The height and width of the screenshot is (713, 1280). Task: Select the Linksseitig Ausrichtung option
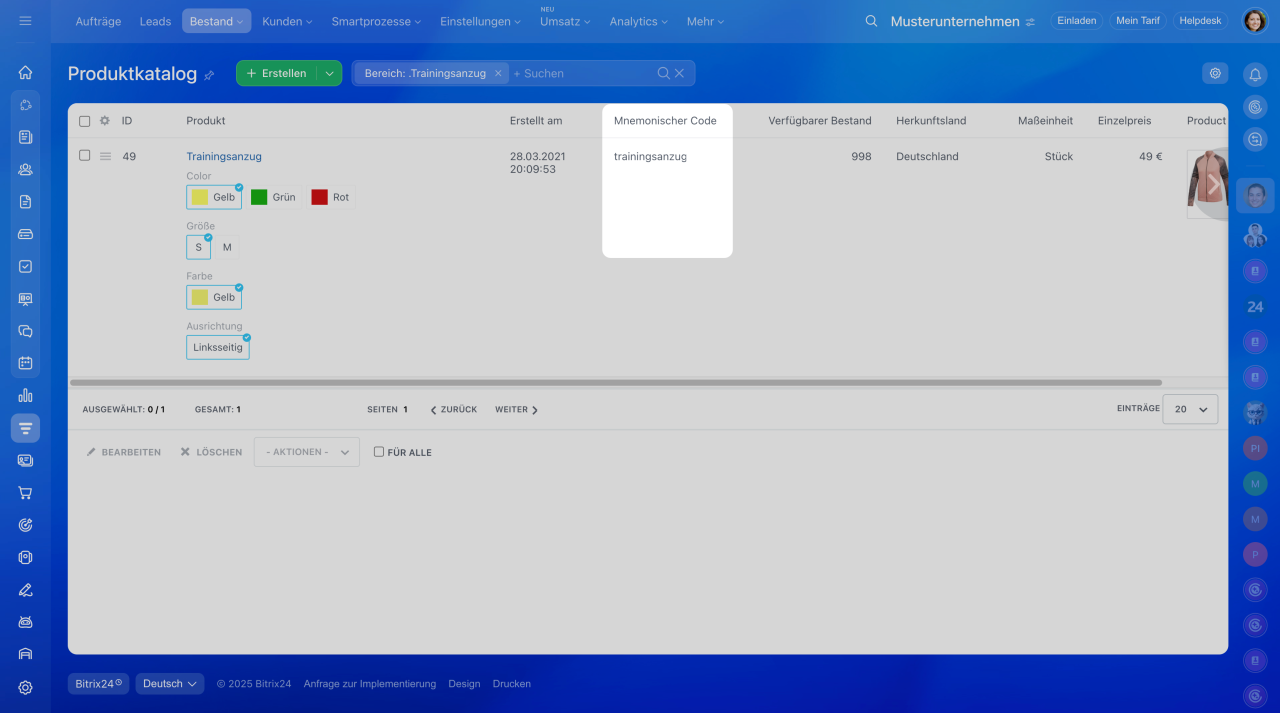tap(218, 347)
